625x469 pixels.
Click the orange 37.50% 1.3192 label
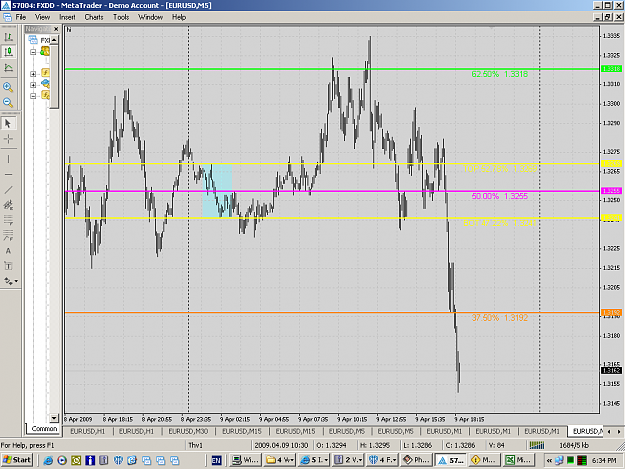[499, 318]
